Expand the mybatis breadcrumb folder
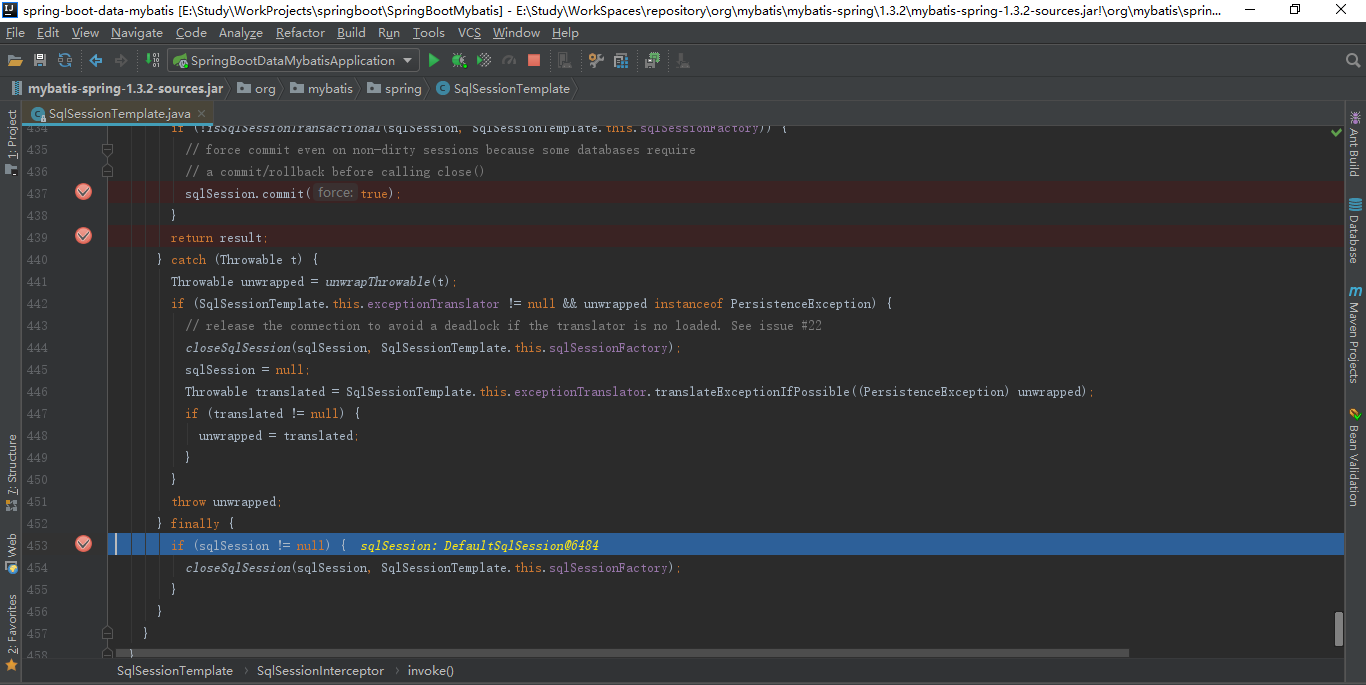 pyautogui.click(x=322, y=89)
